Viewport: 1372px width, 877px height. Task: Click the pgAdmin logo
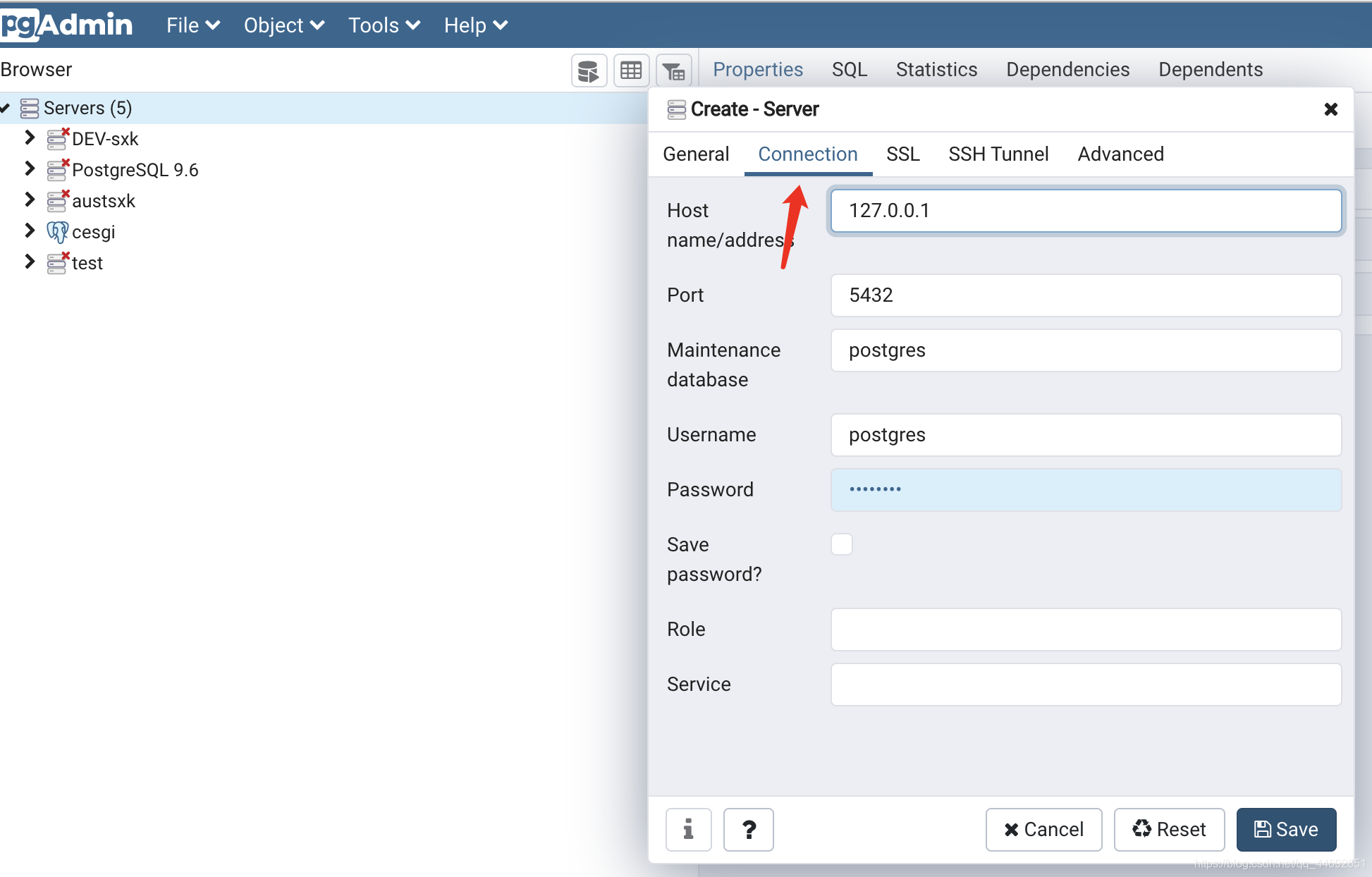[67, 25]
